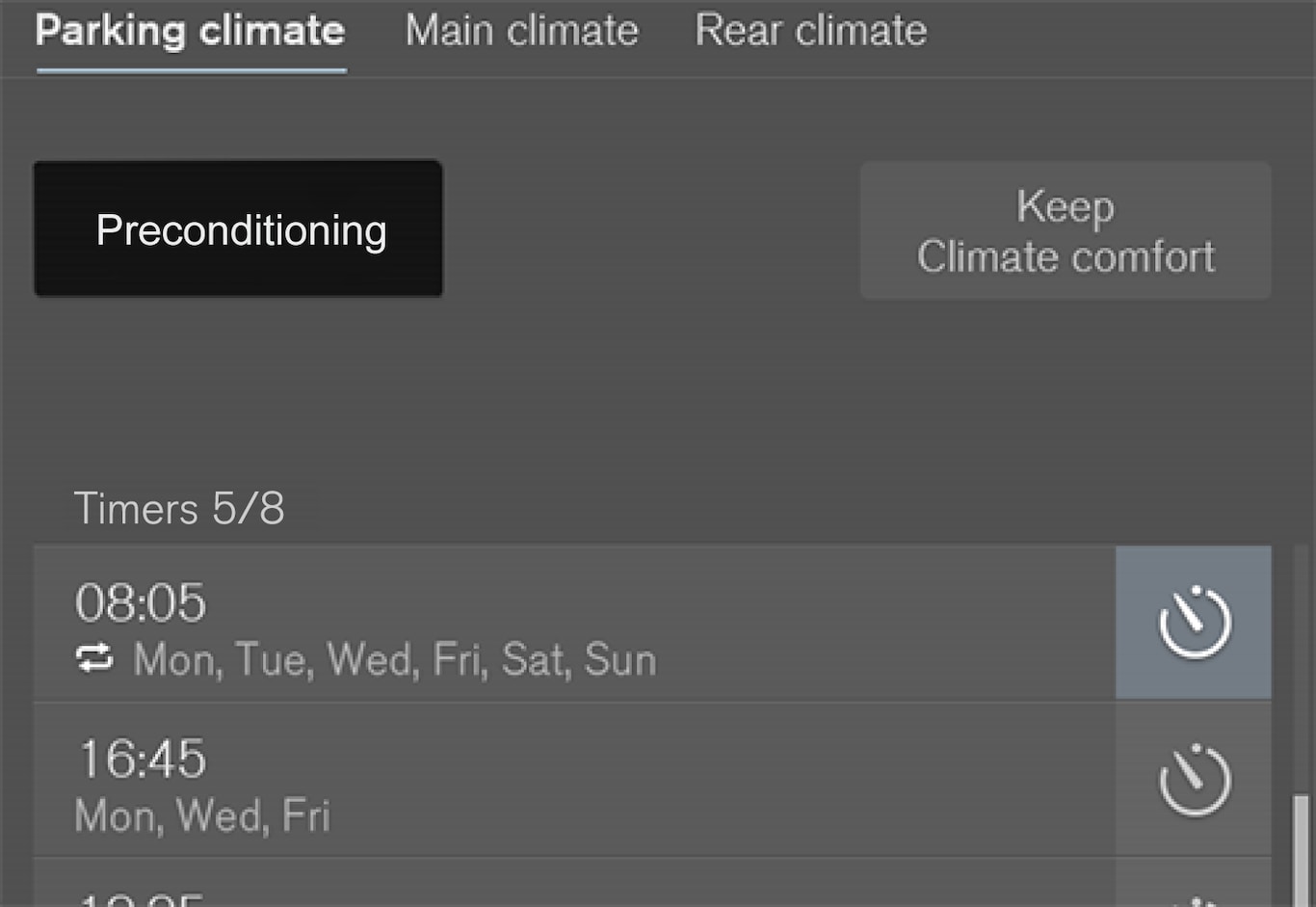Screen dimensions: 1316x907
Task: Open the Rear climate tab
Action: (x=810, y=31)
